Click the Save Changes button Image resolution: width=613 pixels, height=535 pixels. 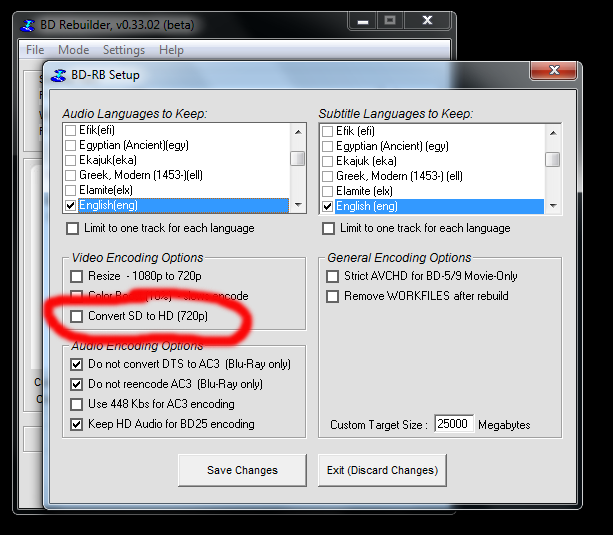pyautogui.click(x=242, y=470)
